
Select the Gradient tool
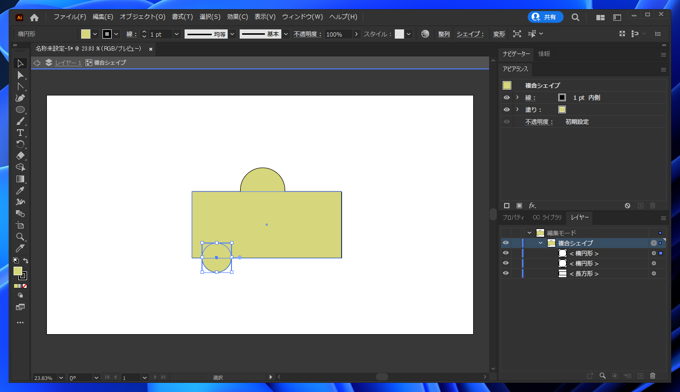click(20, 179)
